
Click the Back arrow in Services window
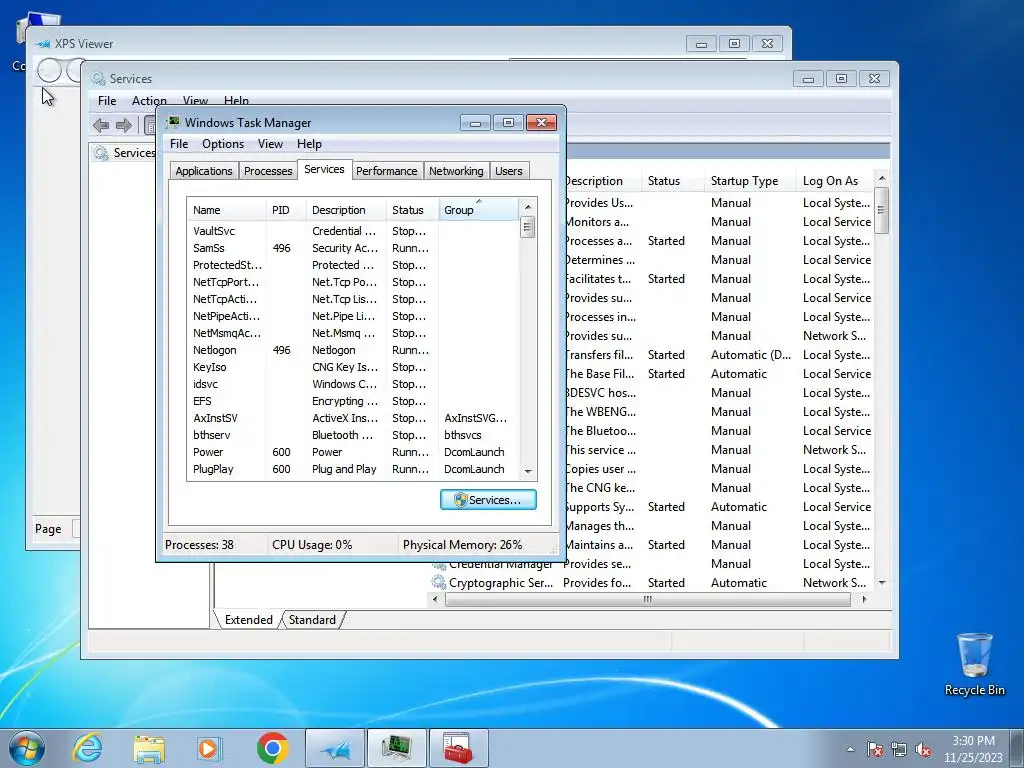(101, 125)
